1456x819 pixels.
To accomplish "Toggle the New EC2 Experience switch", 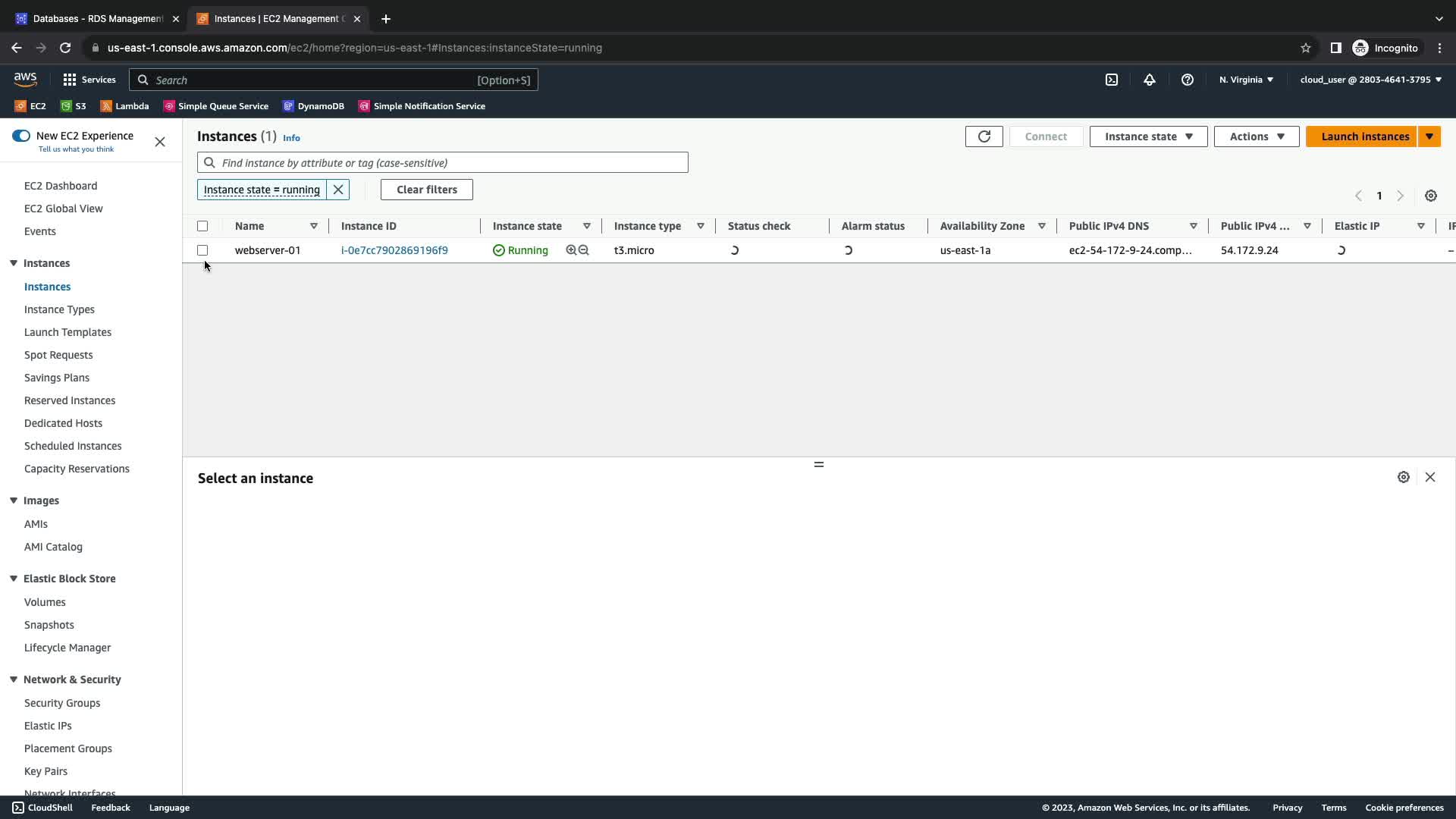I will pos(21,136).
